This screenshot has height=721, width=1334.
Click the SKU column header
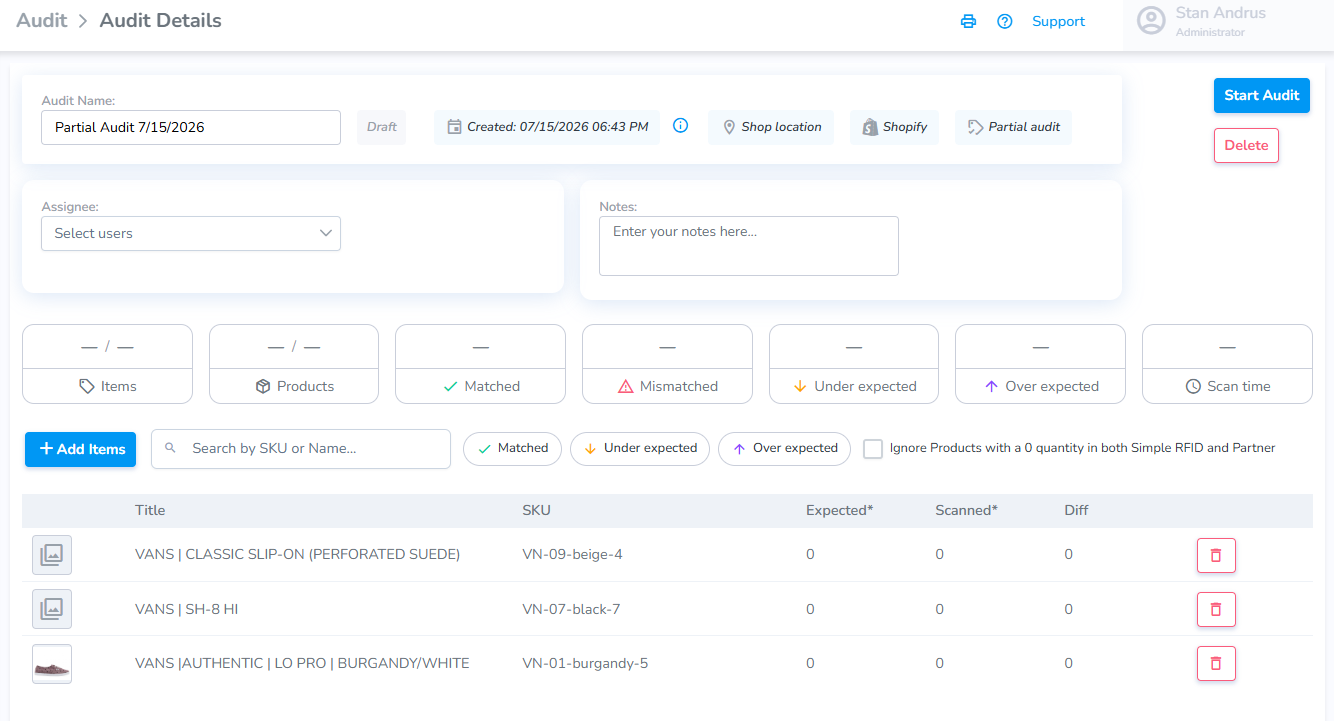click(x=536, y=510)
